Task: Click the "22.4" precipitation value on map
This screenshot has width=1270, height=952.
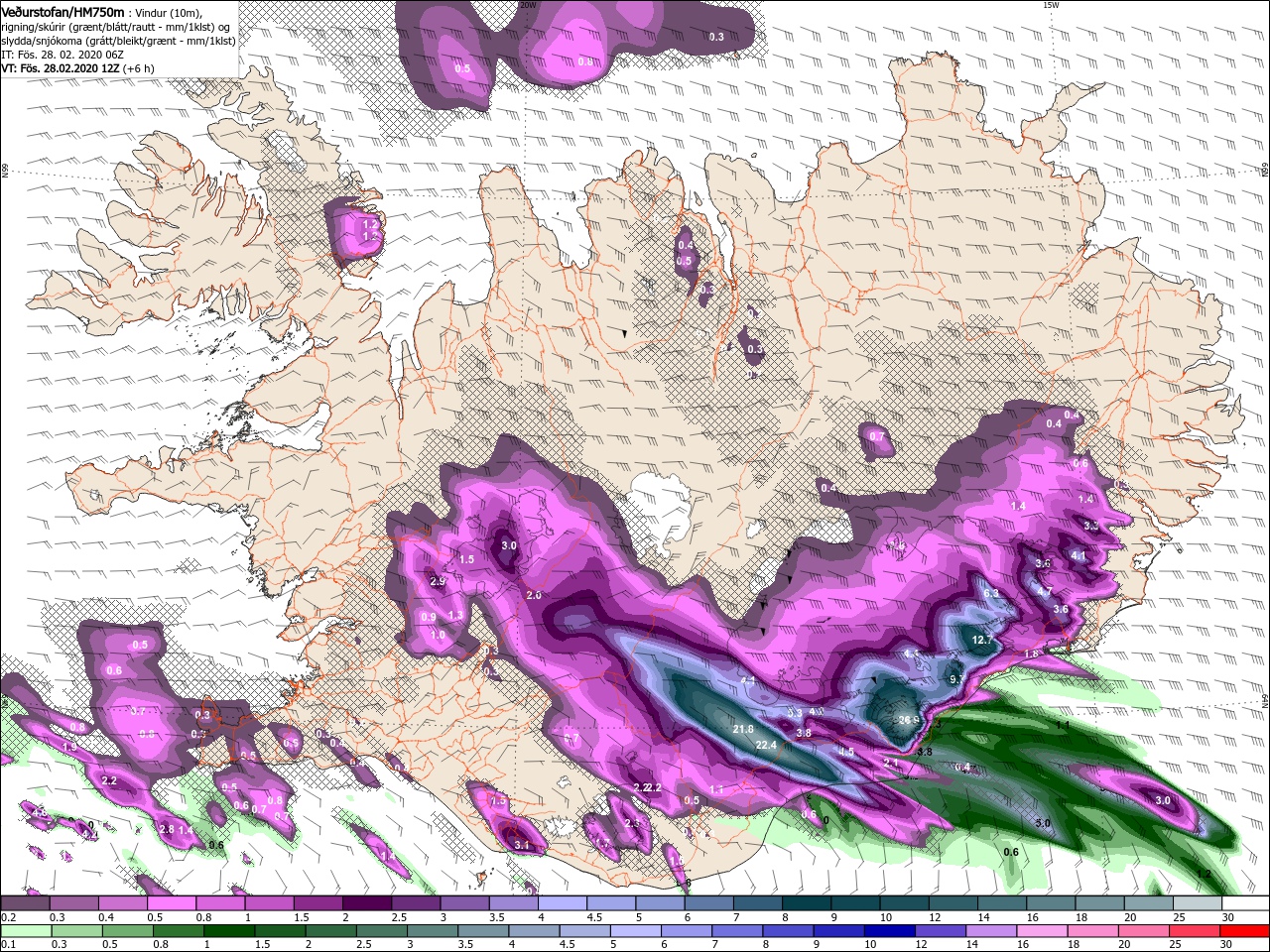Action: [765, 745]
